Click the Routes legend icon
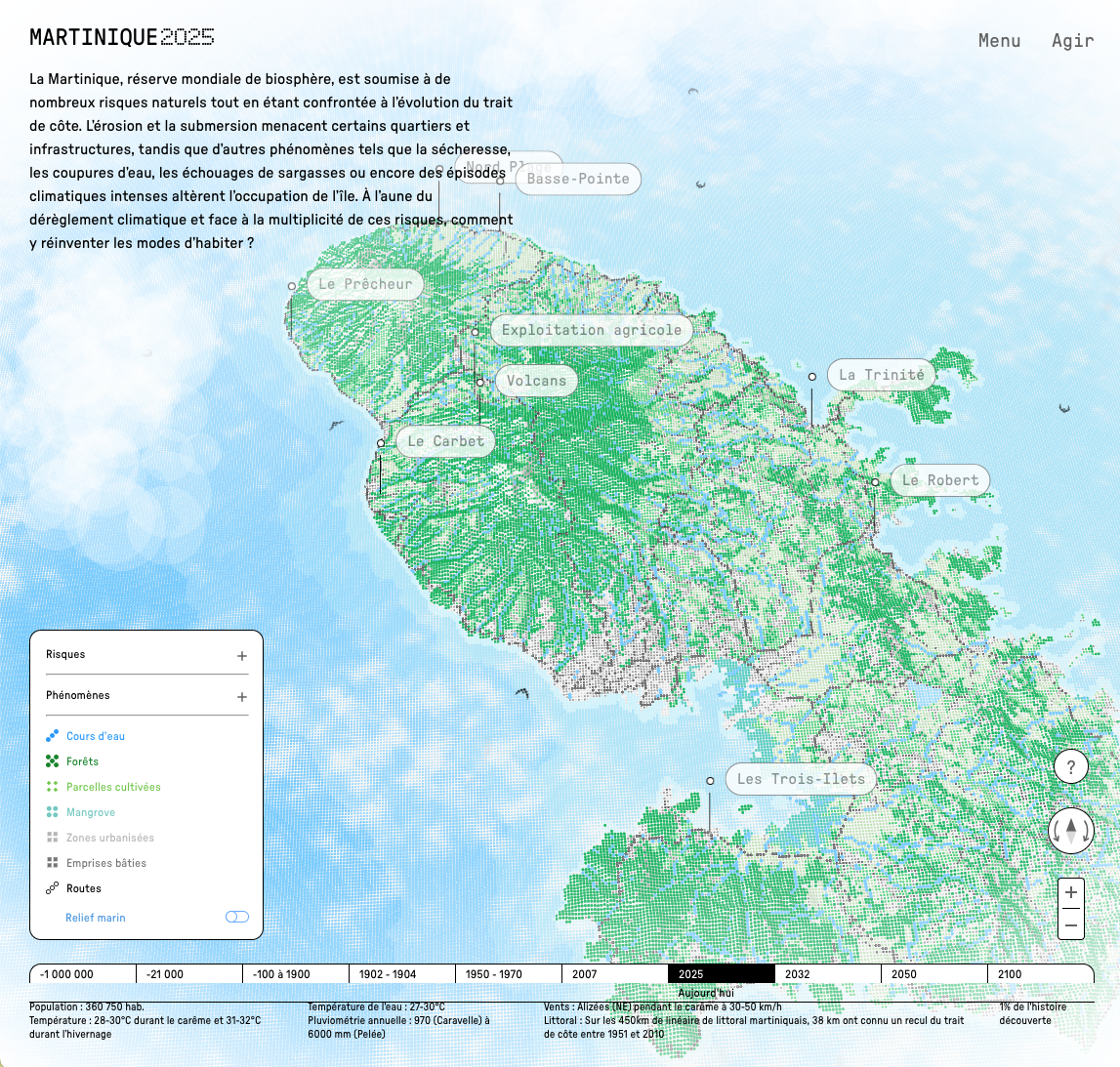This screenshot has width=1120, height=1067. click(x=53, y=888)
